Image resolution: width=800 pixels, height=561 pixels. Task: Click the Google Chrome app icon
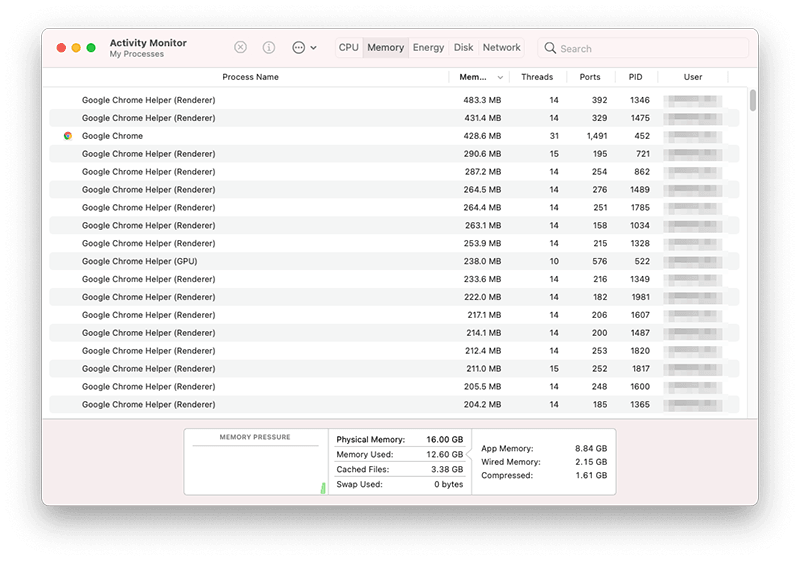(x=68, y=136)
